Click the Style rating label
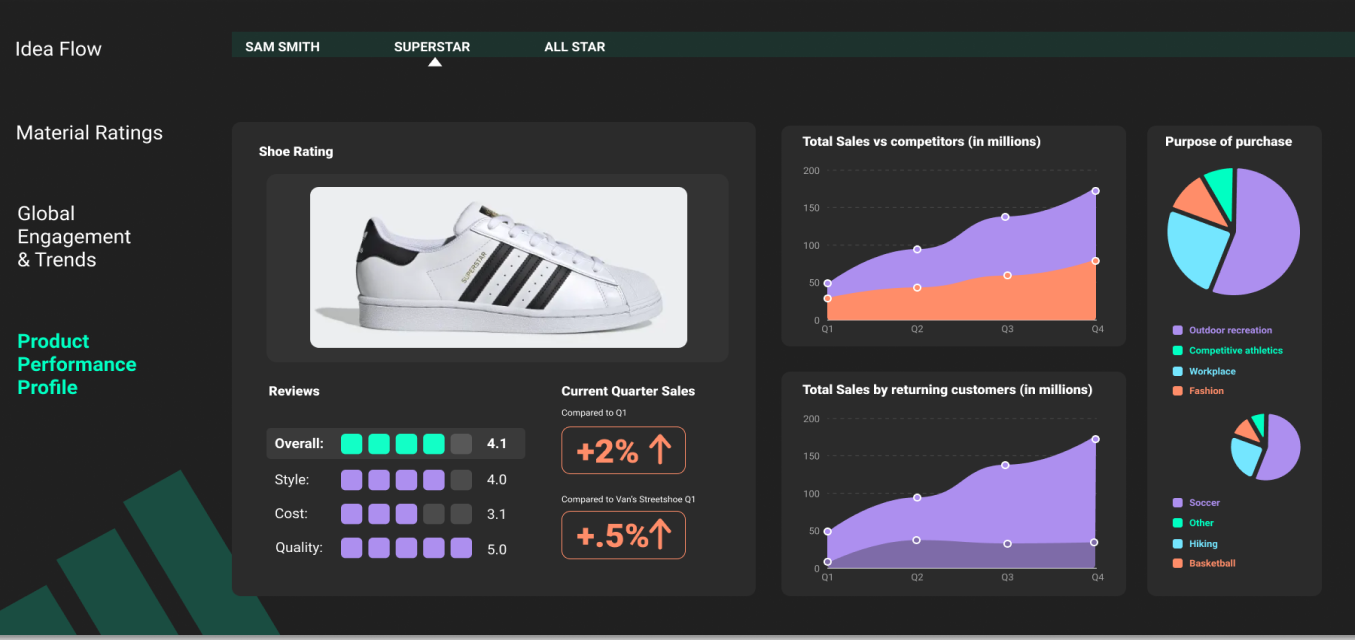Screen dimensions: 1355x640 coord(292,480)
